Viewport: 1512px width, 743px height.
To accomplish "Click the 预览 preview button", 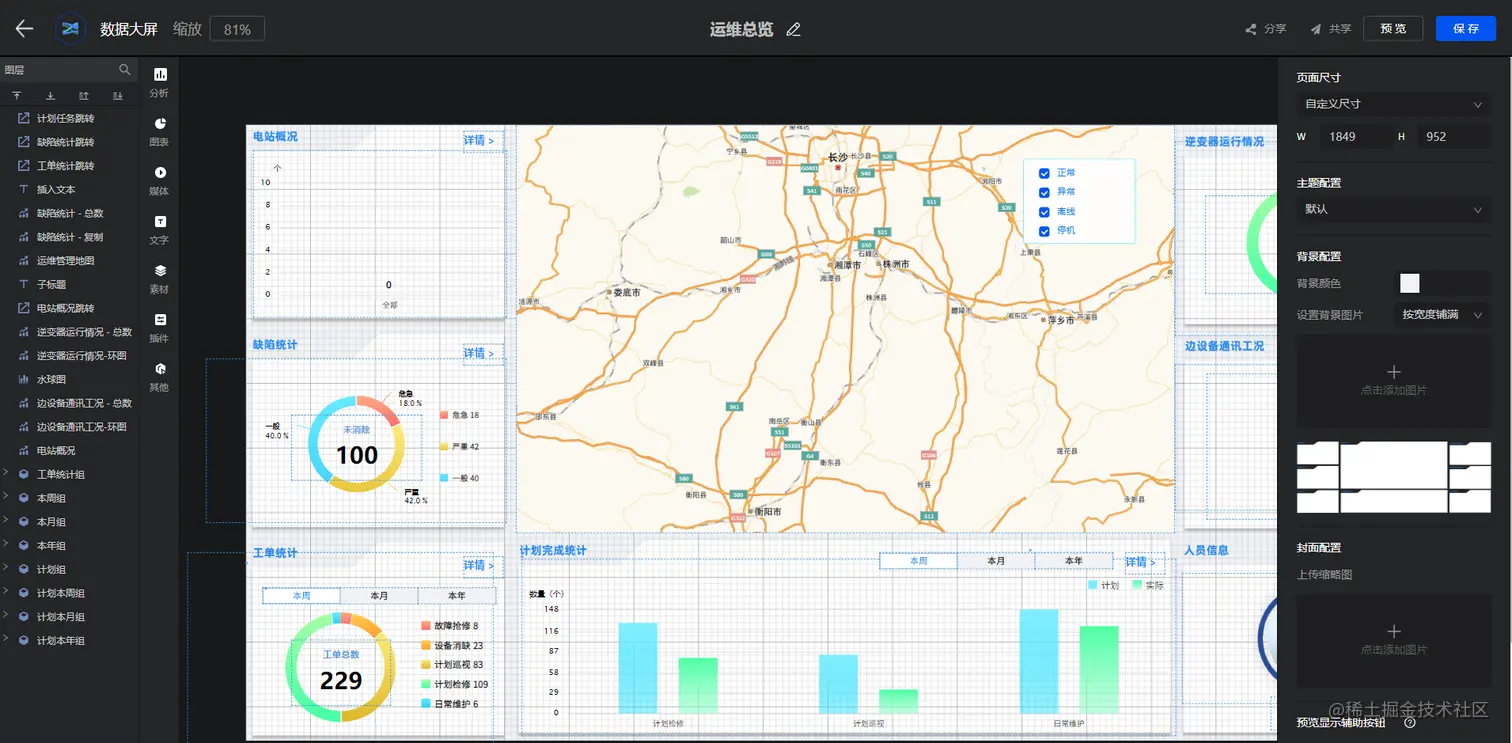I will (x=1393, y=29).
